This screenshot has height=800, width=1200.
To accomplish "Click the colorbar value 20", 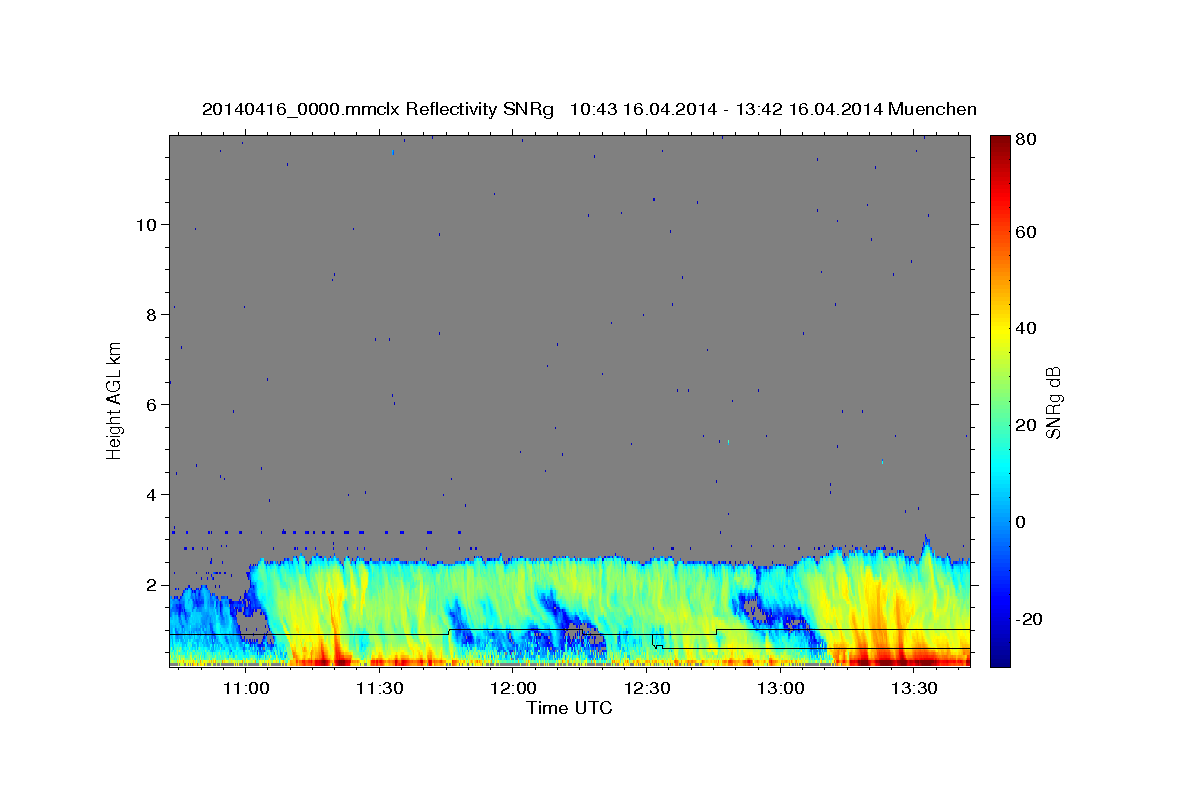I will 1026,425.
